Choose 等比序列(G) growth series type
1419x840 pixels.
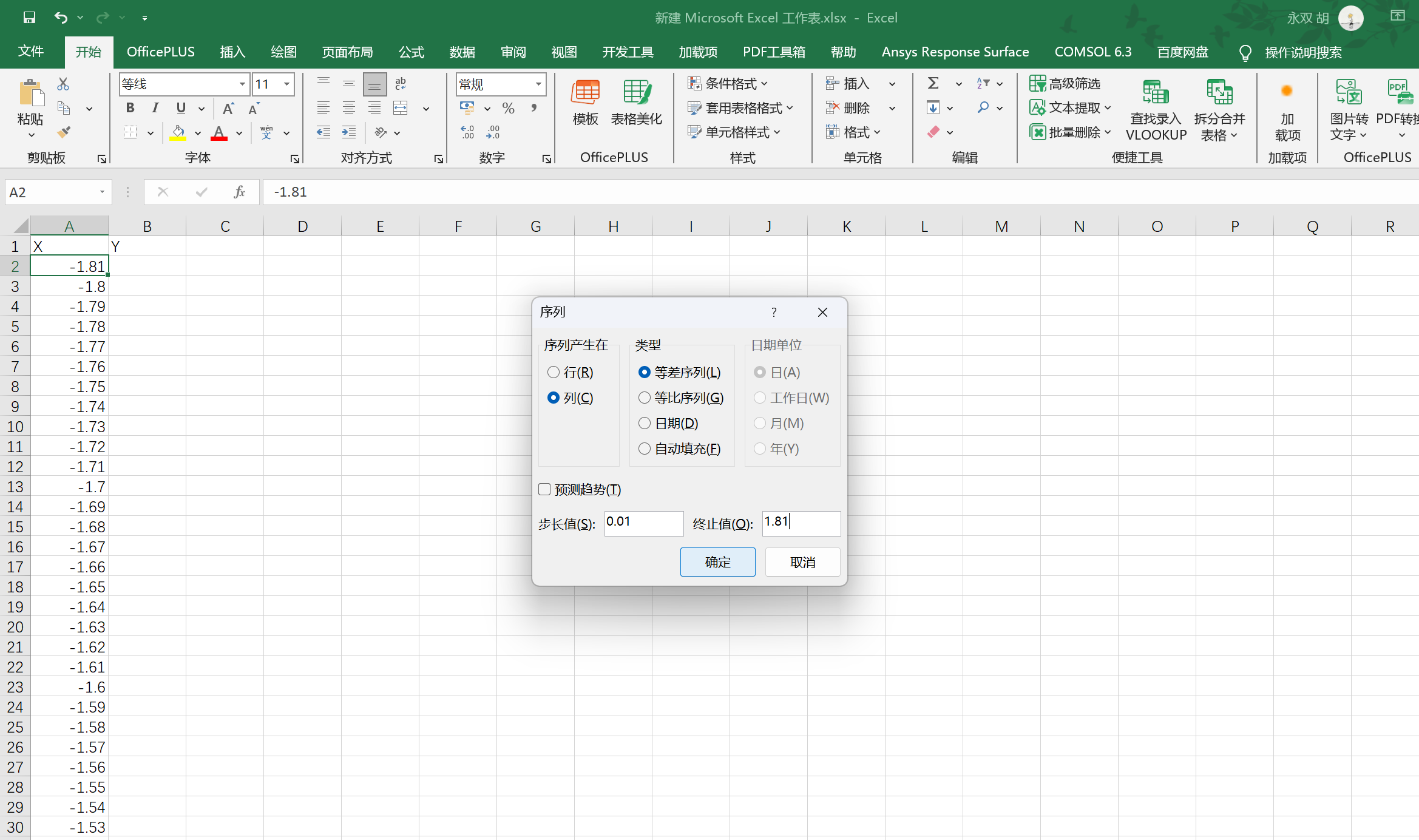pos(645,398)
